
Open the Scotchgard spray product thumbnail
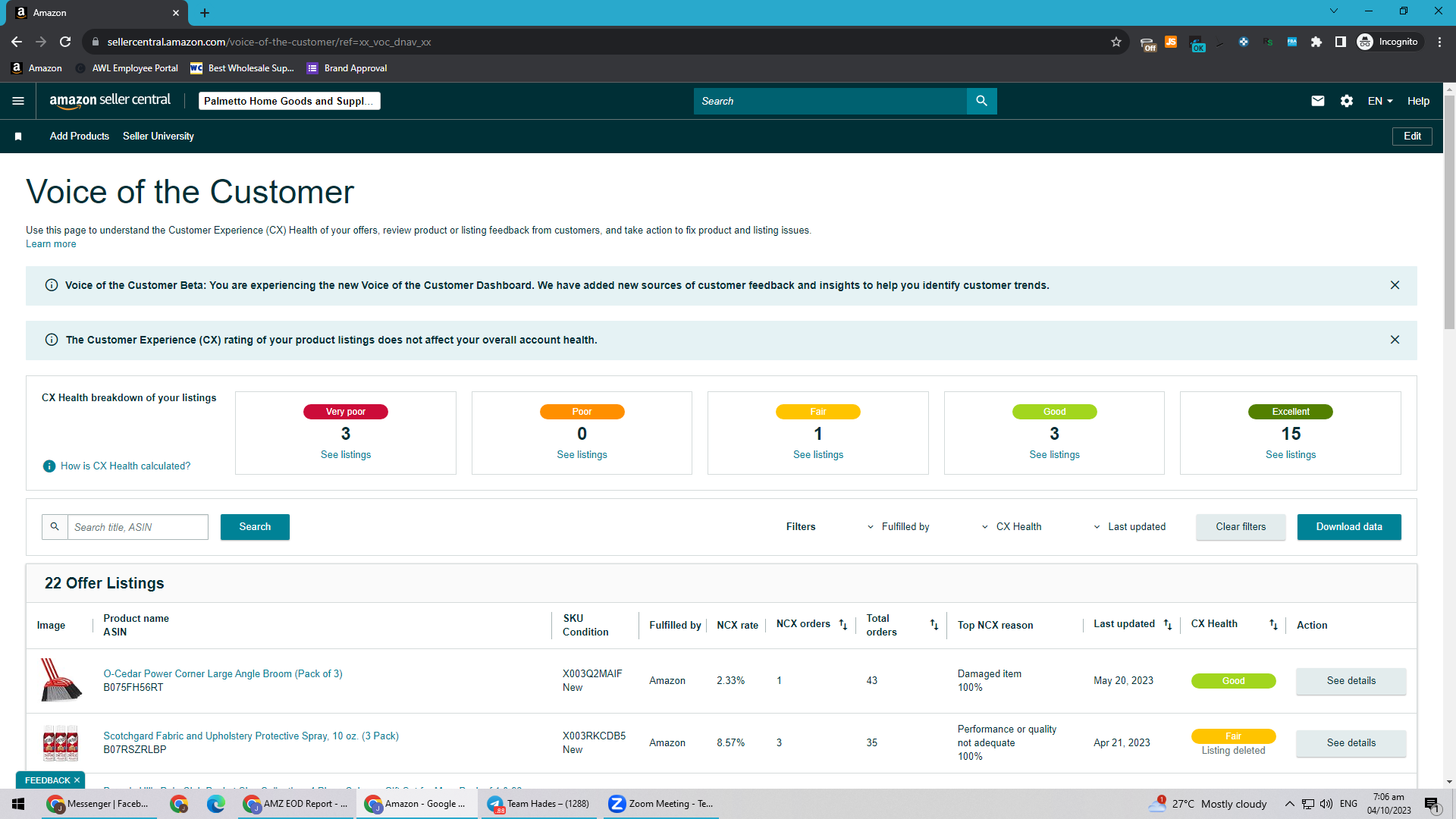[61, 743]
